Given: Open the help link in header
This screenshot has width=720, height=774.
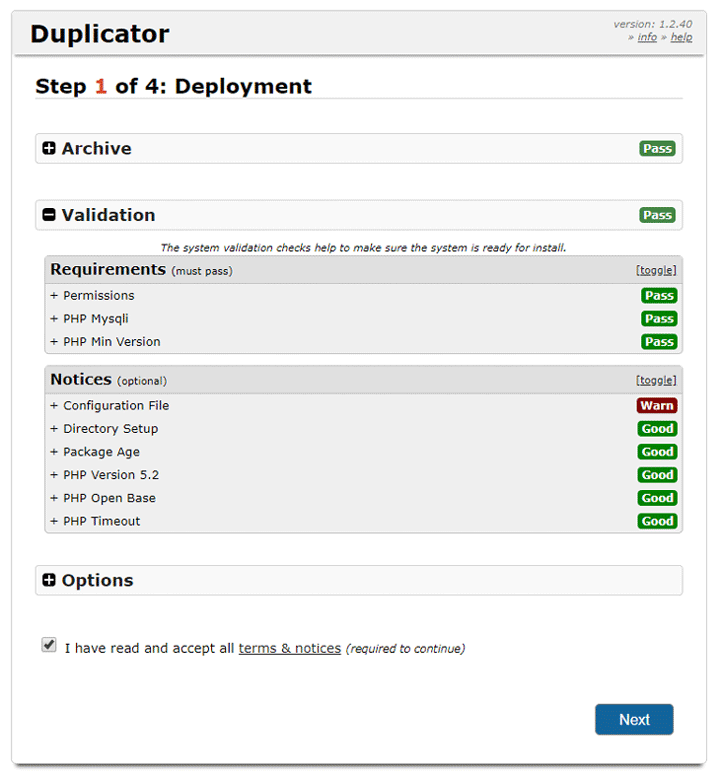Looking at the screenshot, I should (x=681, y=37).
